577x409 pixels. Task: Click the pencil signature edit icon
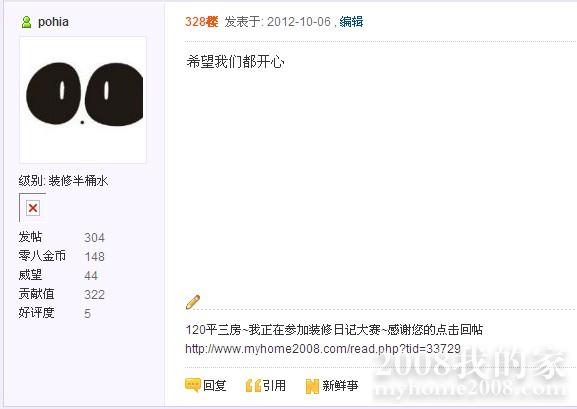(x=193, y=302)
